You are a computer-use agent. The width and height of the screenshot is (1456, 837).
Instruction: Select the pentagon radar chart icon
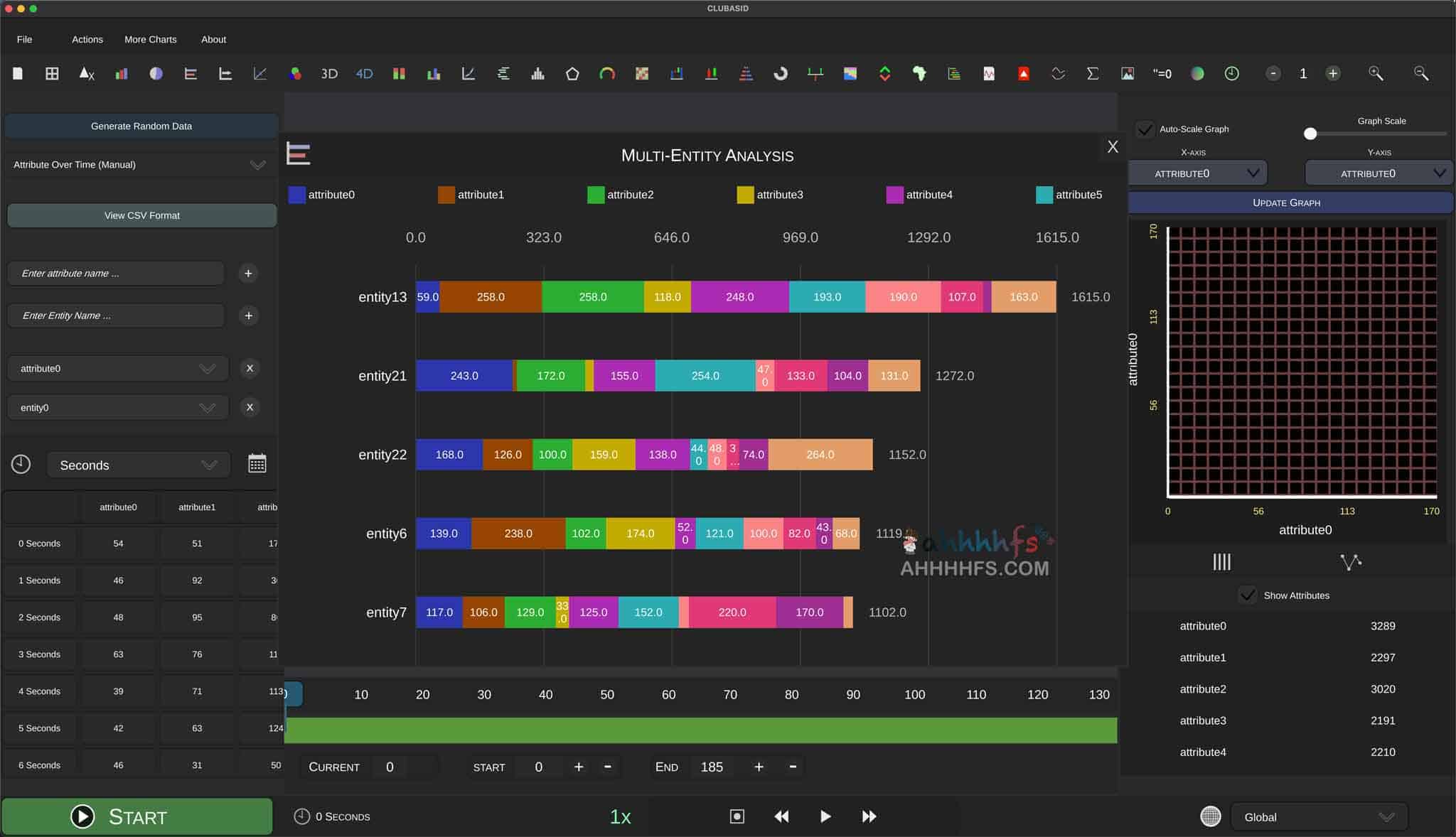tap(572, 73)
